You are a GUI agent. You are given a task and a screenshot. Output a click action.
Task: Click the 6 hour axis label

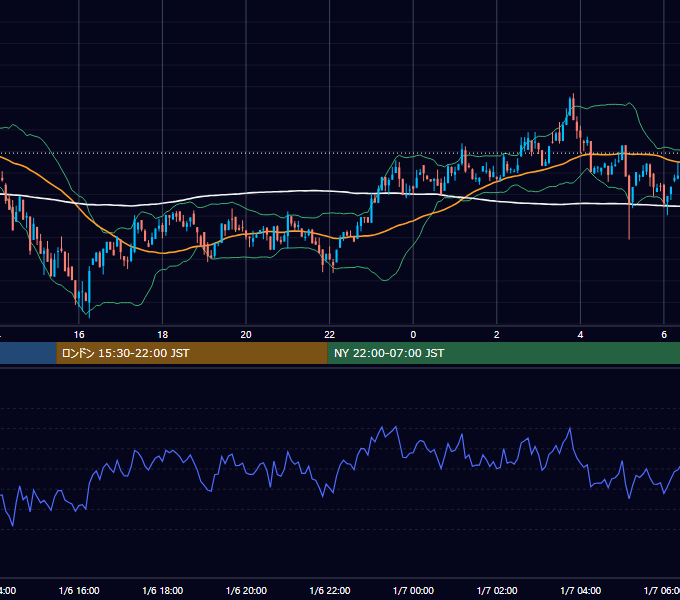click(664, 335)
